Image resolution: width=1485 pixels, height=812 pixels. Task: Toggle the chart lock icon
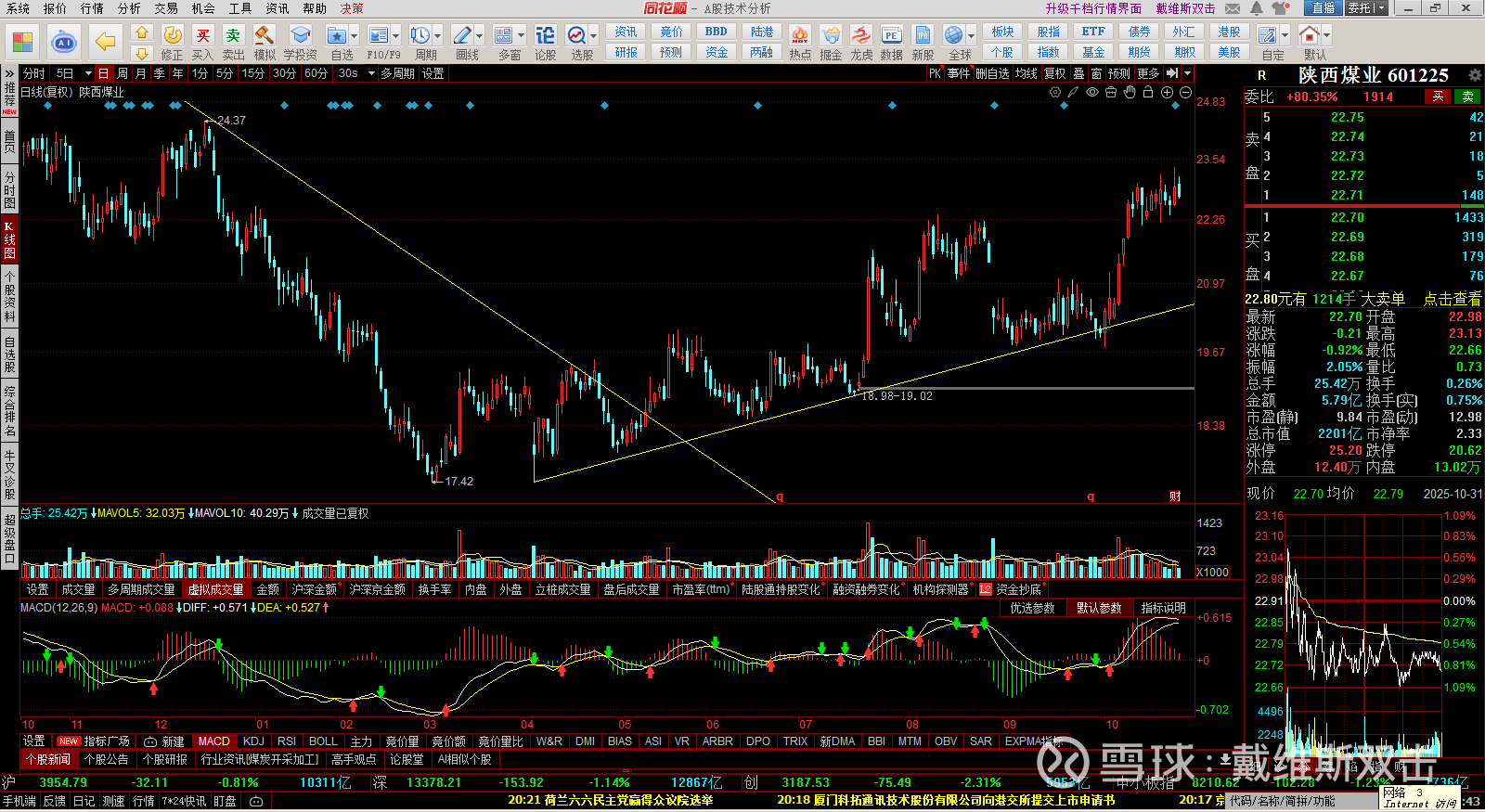click(1148, 92)
